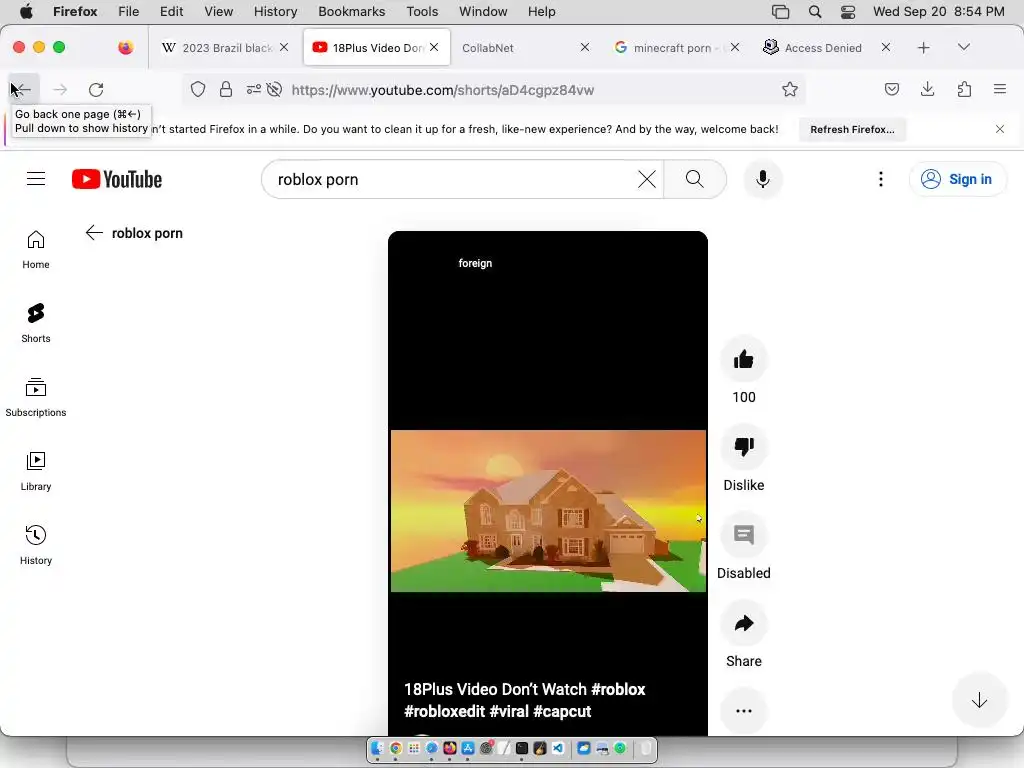Open Library in the sidebar
This screenshot has width=1024, height=768.
click(x=36, y=472)
